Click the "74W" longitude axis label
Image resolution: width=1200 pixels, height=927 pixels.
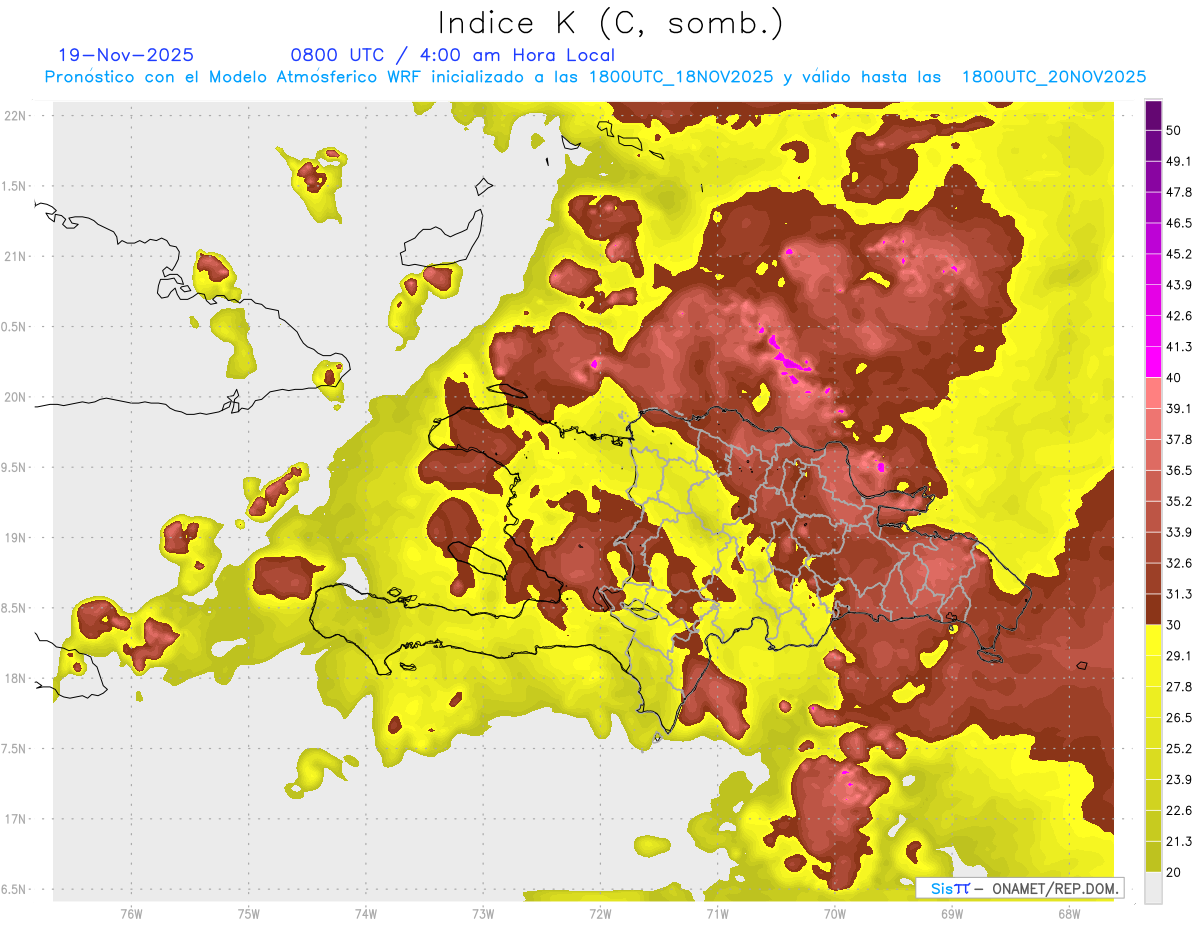coord(366,914)
